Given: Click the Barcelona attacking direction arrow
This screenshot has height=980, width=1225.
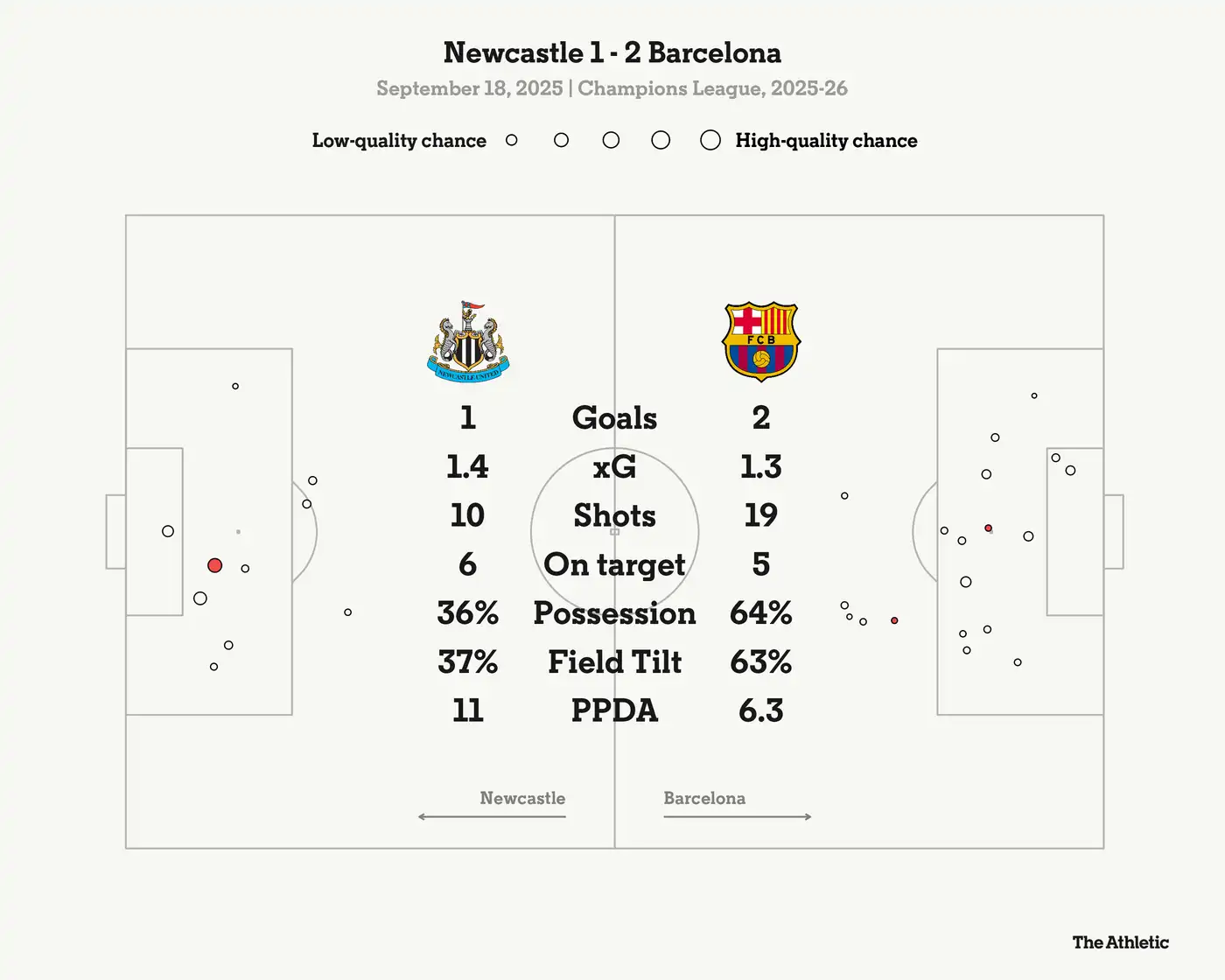Looking at the screenshot, I should 738,816.
